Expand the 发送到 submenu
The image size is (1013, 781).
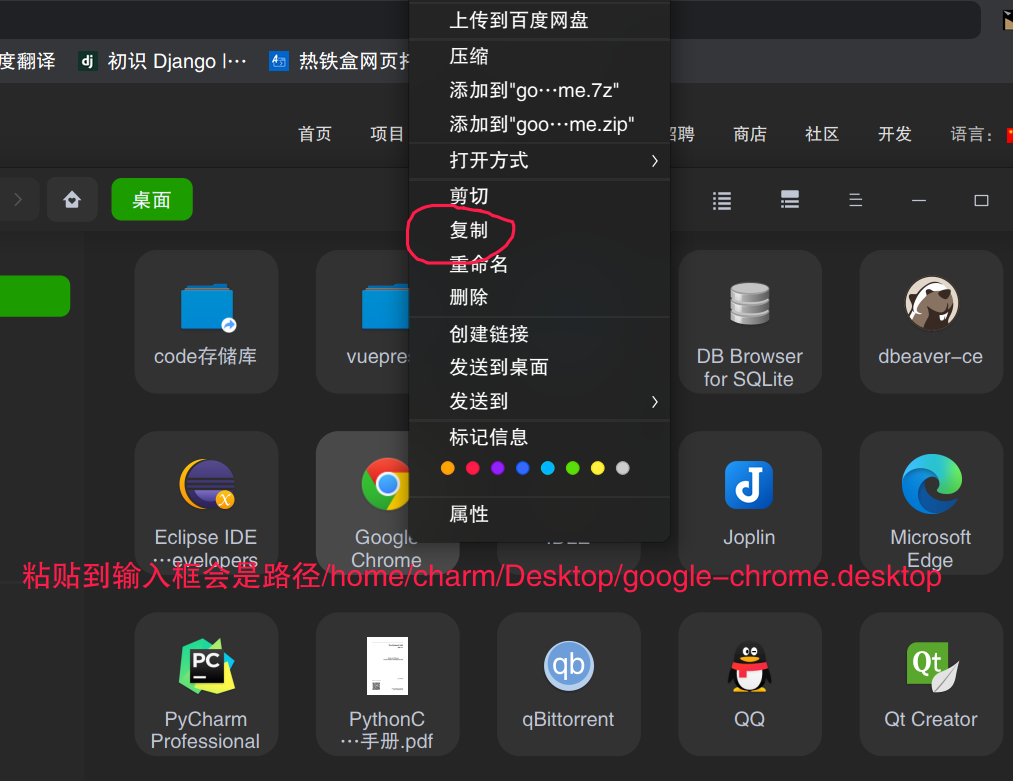pyautogui.click(x=539, y=401)
